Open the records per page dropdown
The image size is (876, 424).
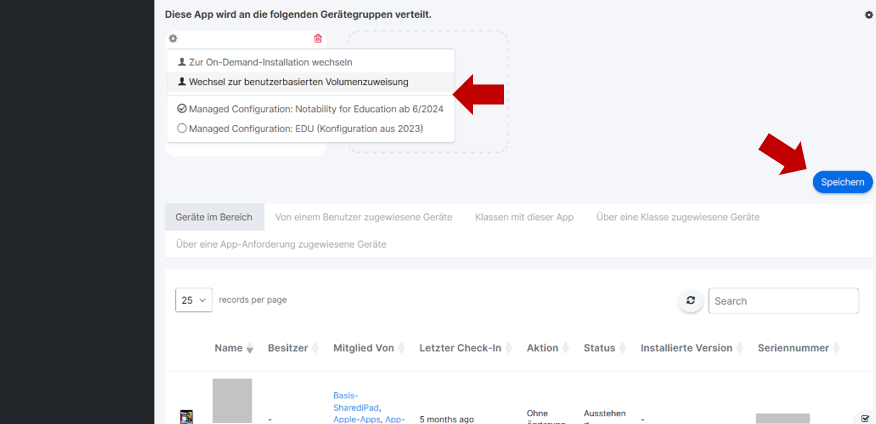point(194,300)
